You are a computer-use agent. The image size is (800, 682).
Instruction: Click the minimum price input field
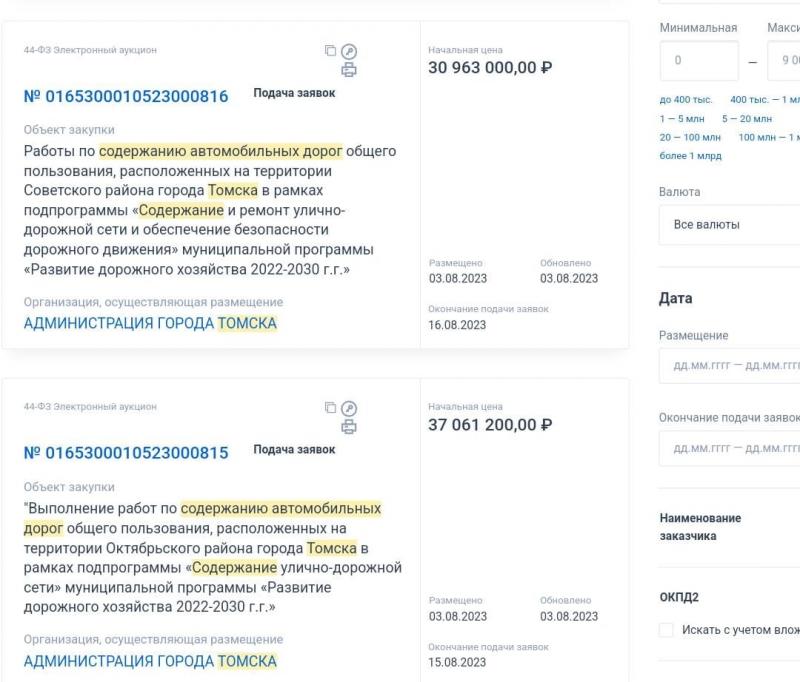(699, 61)
